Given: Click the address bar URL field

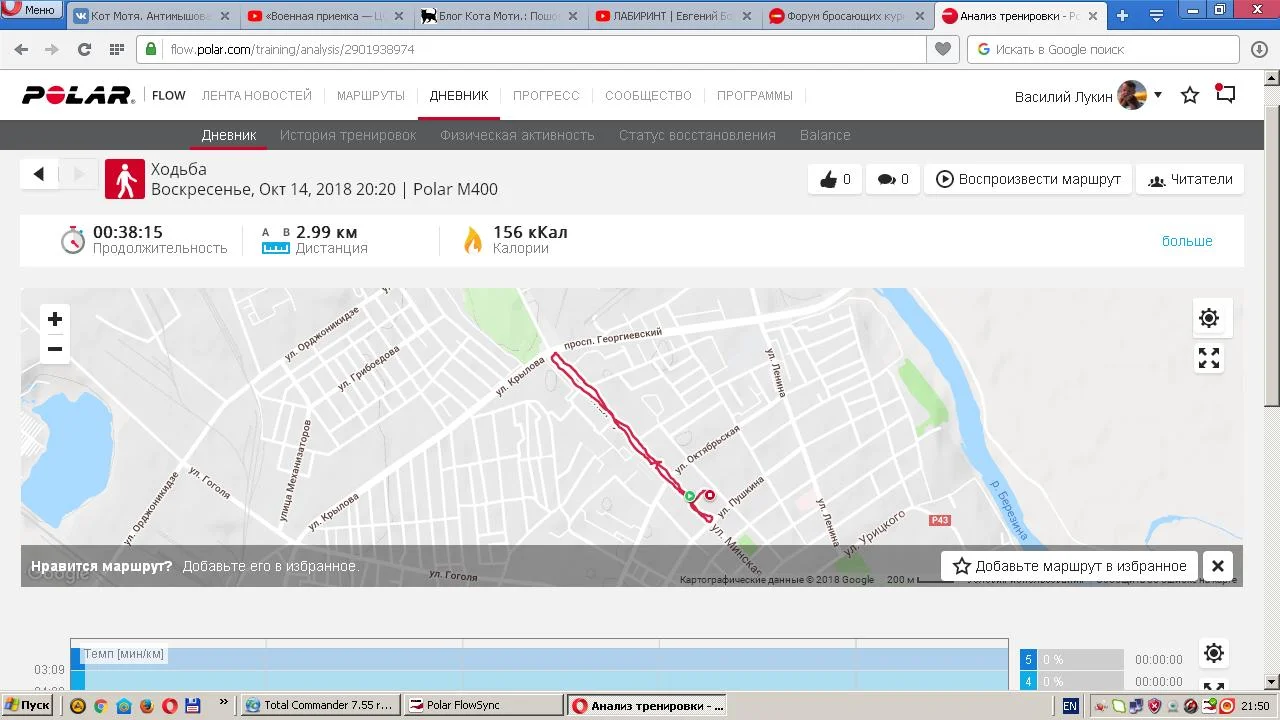Looking at the screenshot, I should click(546, 49).
